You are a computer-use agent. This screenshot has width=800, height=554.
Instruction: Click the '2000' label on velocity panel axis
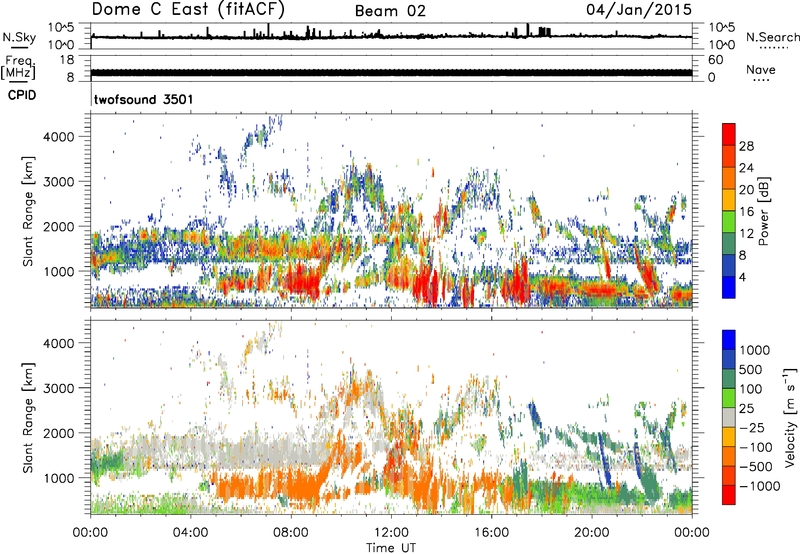coord(58,433)
